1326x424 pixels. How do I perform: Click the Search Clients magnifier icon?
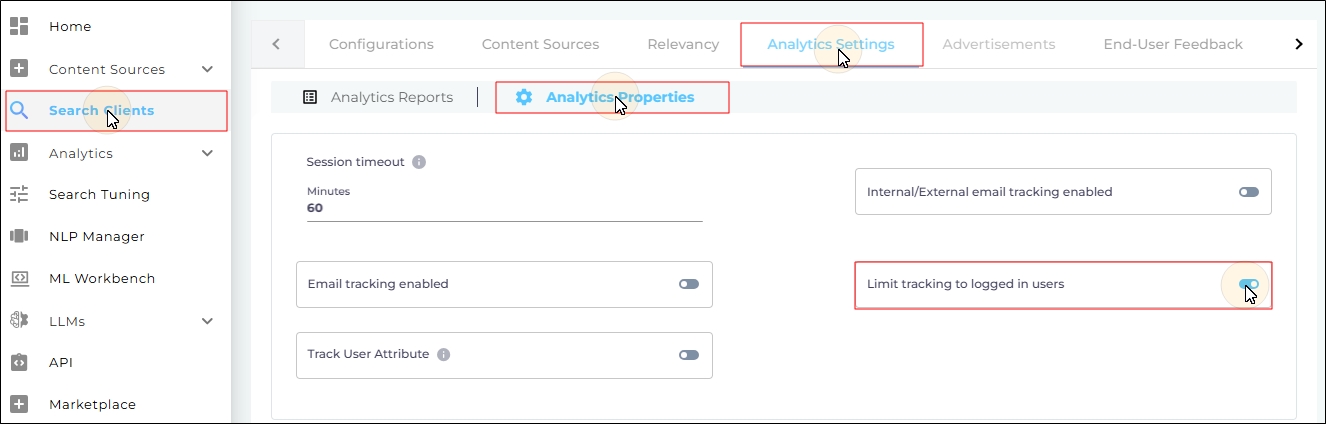tap(19, 110)
